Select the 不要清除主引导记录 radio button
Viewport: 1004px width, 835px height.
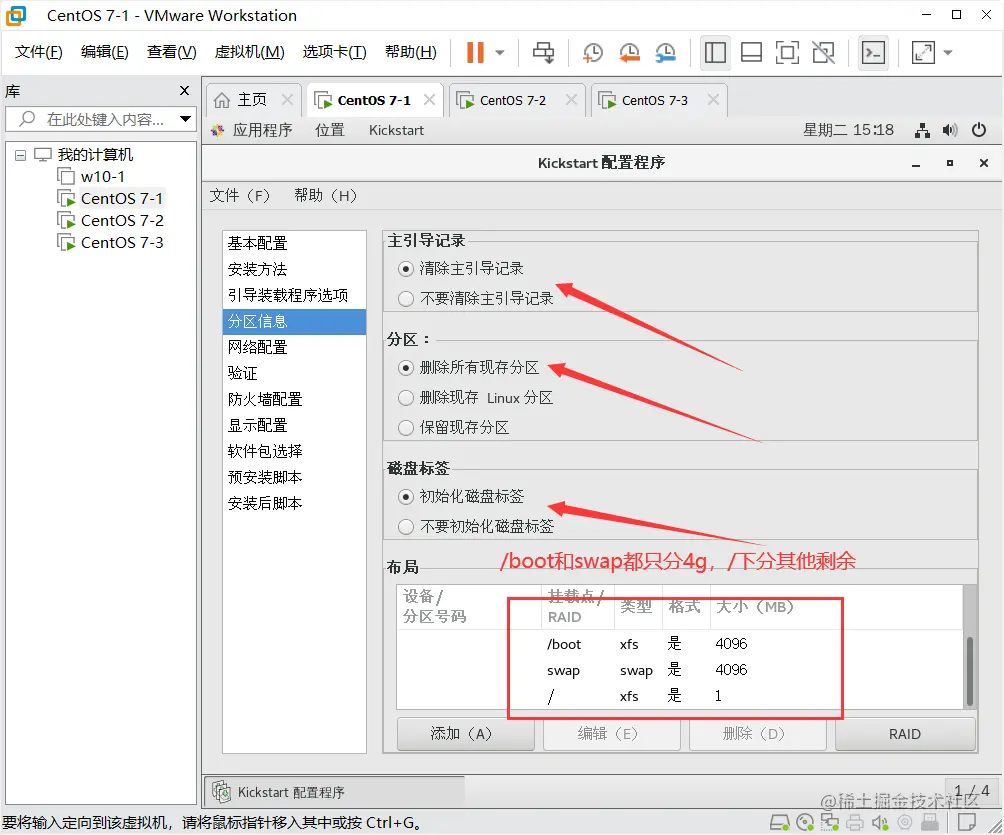[405, 299]
